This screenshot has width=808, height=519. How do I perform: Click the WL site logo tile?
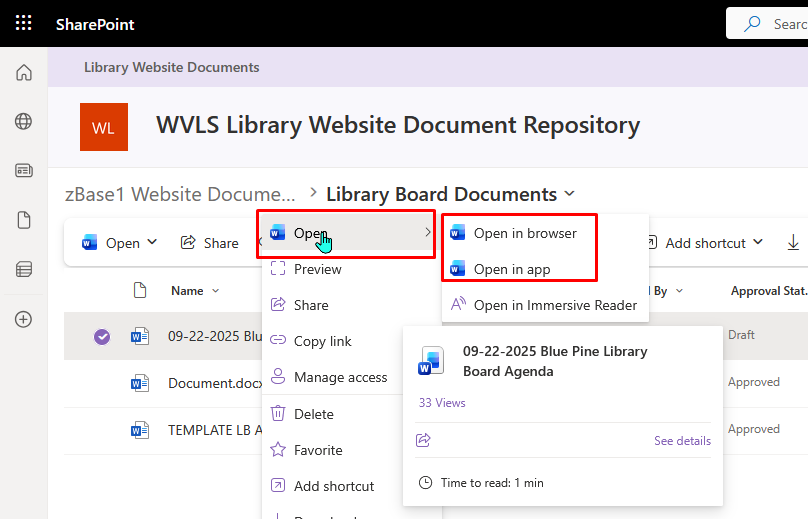[x=104, y=127]
